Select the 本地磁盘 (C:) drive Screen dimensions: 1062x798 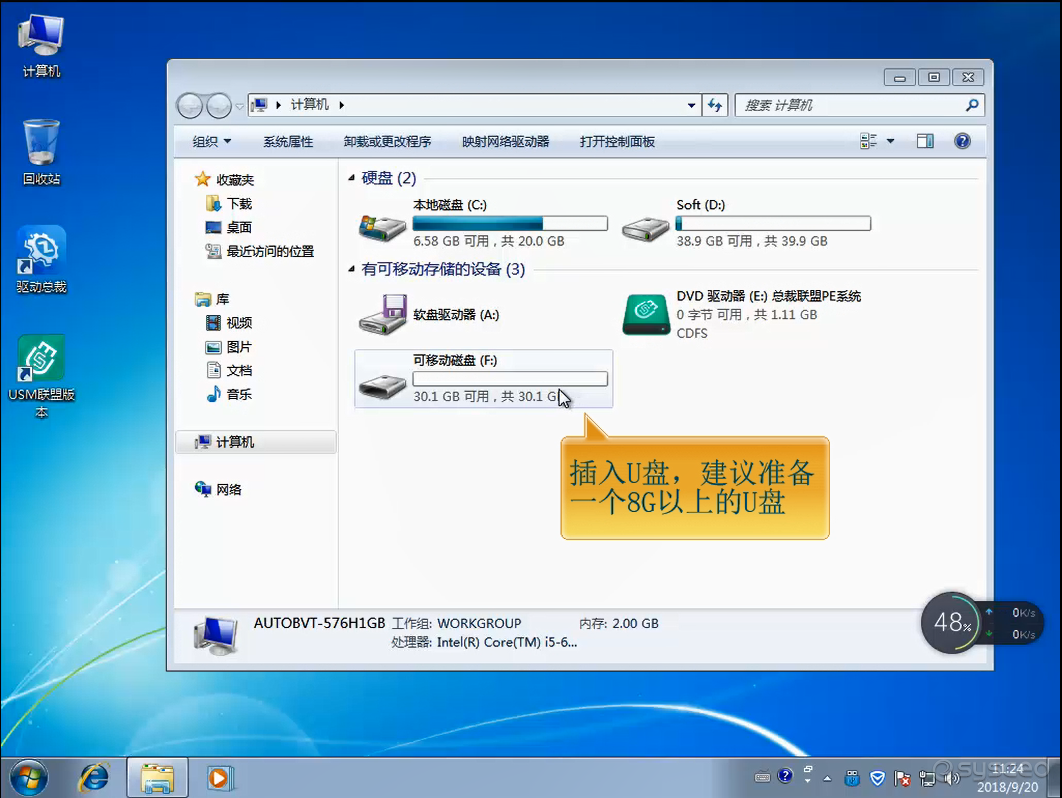pos(482,223)
